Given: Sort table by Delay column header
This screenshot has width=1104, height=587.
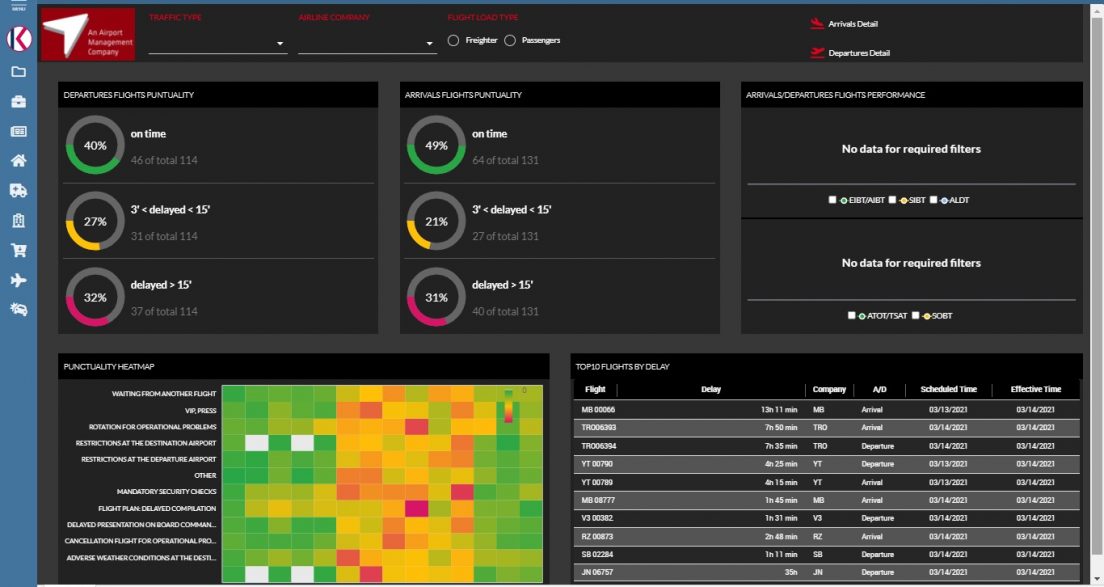Looking at the screenshot, I should (x=710, y=389).
